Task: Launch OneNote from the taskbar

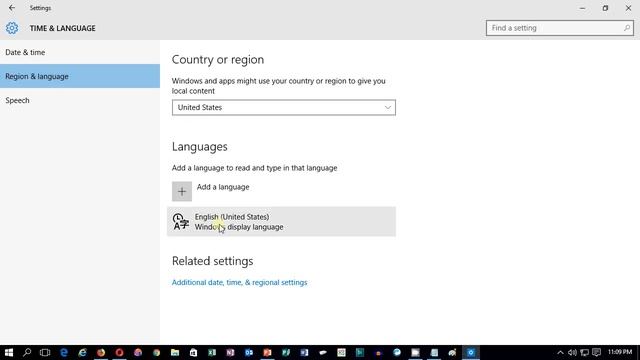Action: 230,352
